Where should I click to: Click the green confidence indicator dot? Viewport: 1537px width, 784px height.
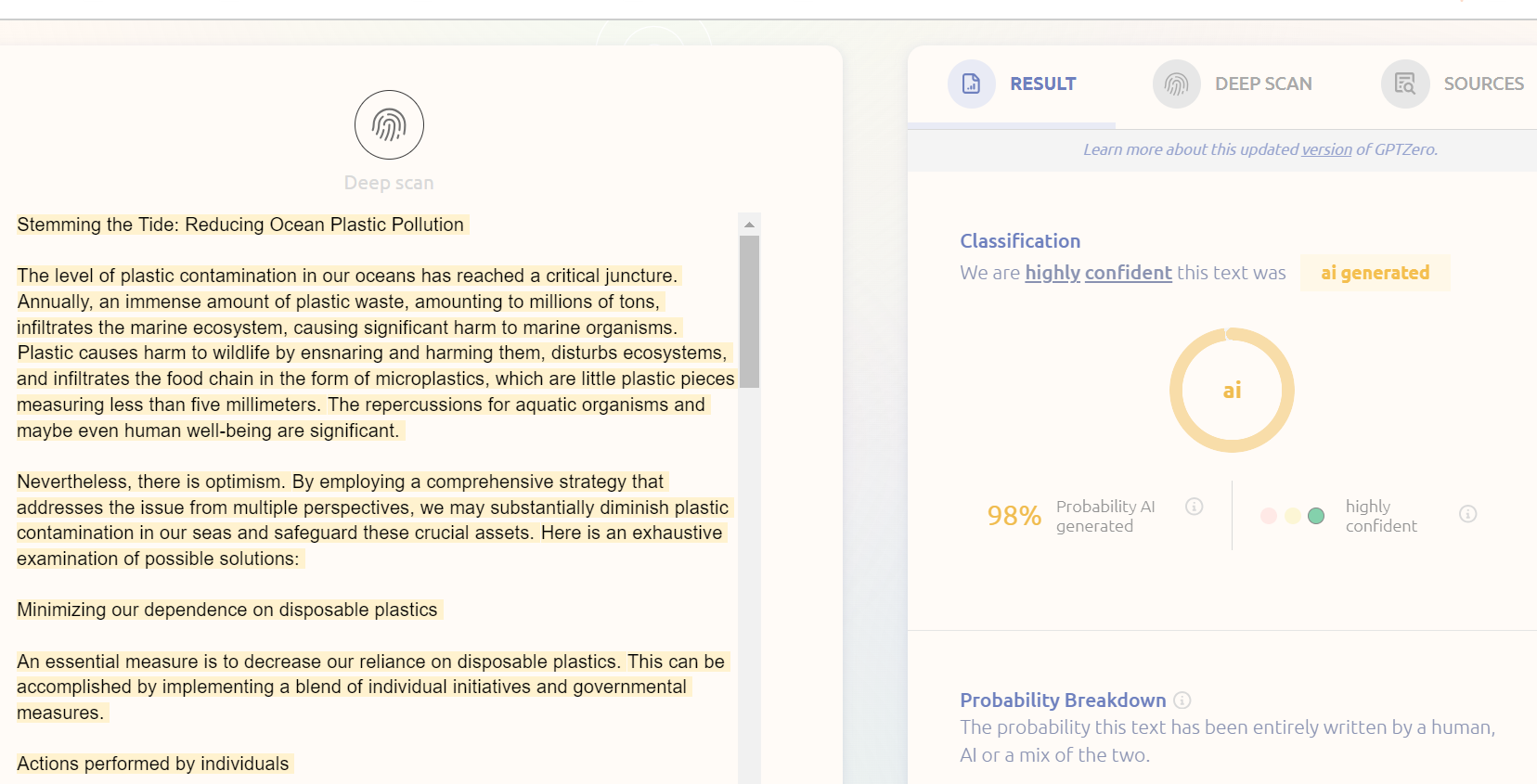click(1315, 516)
